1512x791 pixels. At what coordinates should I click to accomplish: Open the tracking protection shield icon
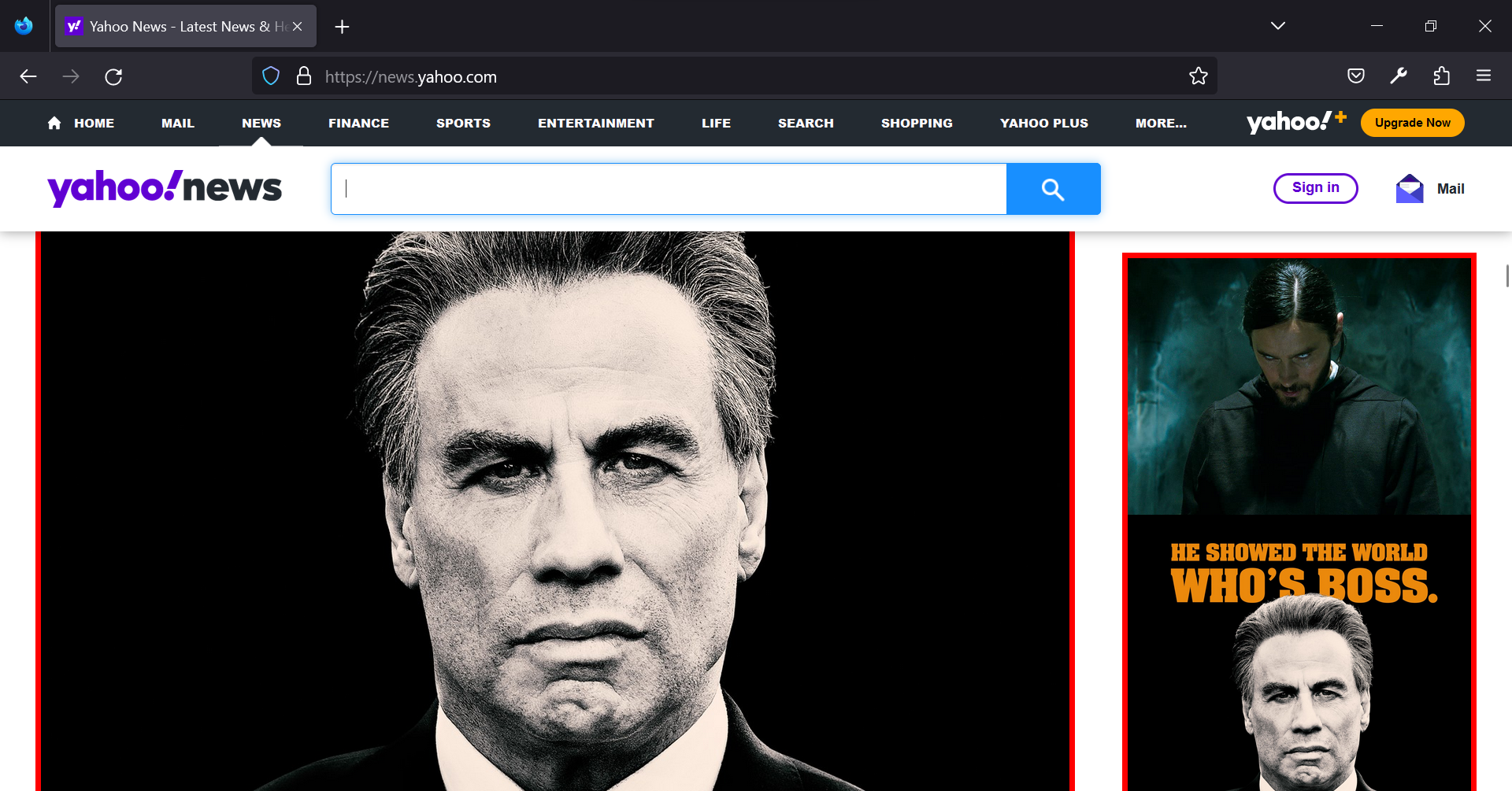coord(271,76)
